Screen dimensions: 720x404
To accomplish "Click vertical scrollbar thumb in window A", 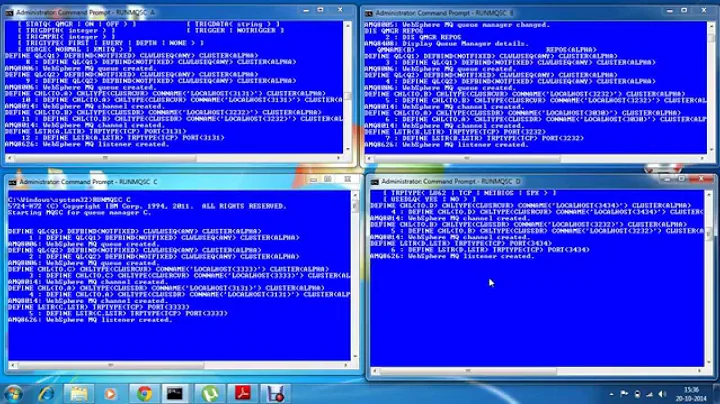I will (x=348, y=96).
